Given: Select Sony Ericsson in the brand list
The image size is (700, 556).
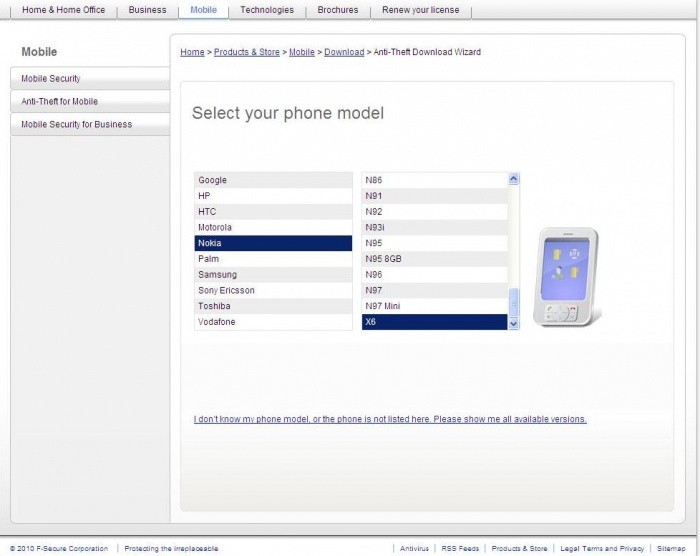Looking at the screenshot, I should pos(273,290).
